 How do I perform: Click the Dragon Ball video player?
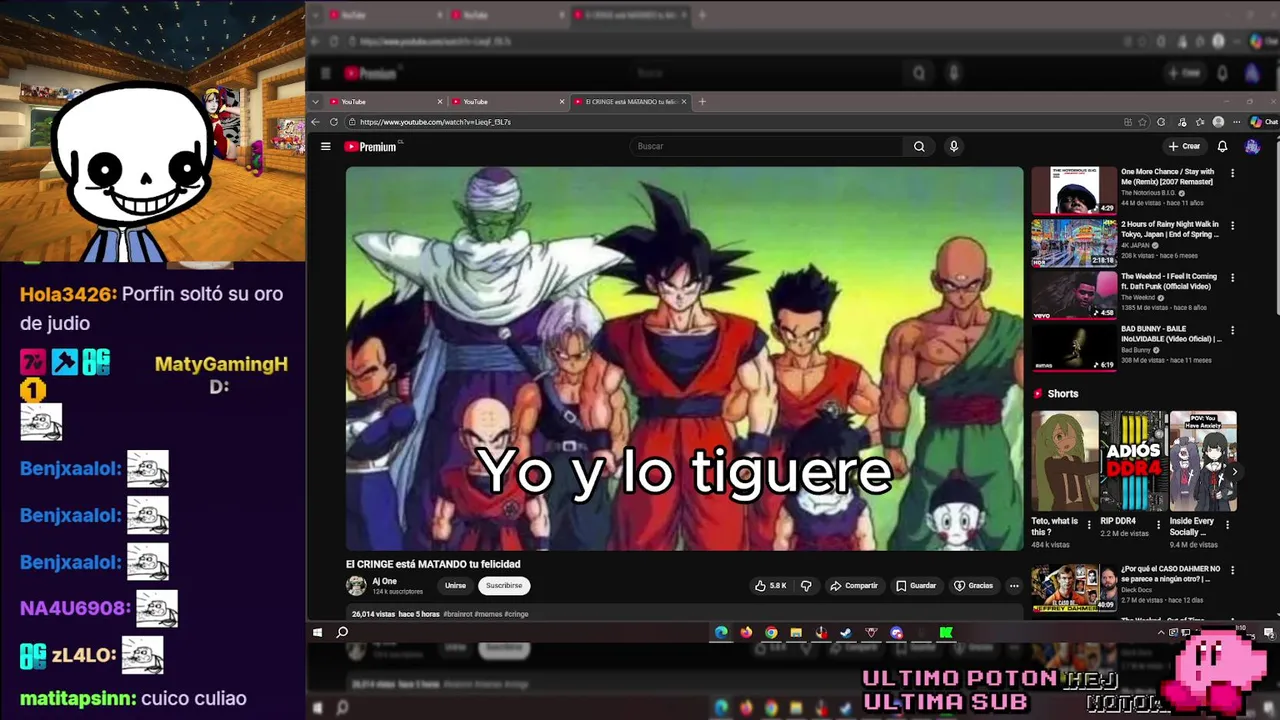(x=684, y=358)
